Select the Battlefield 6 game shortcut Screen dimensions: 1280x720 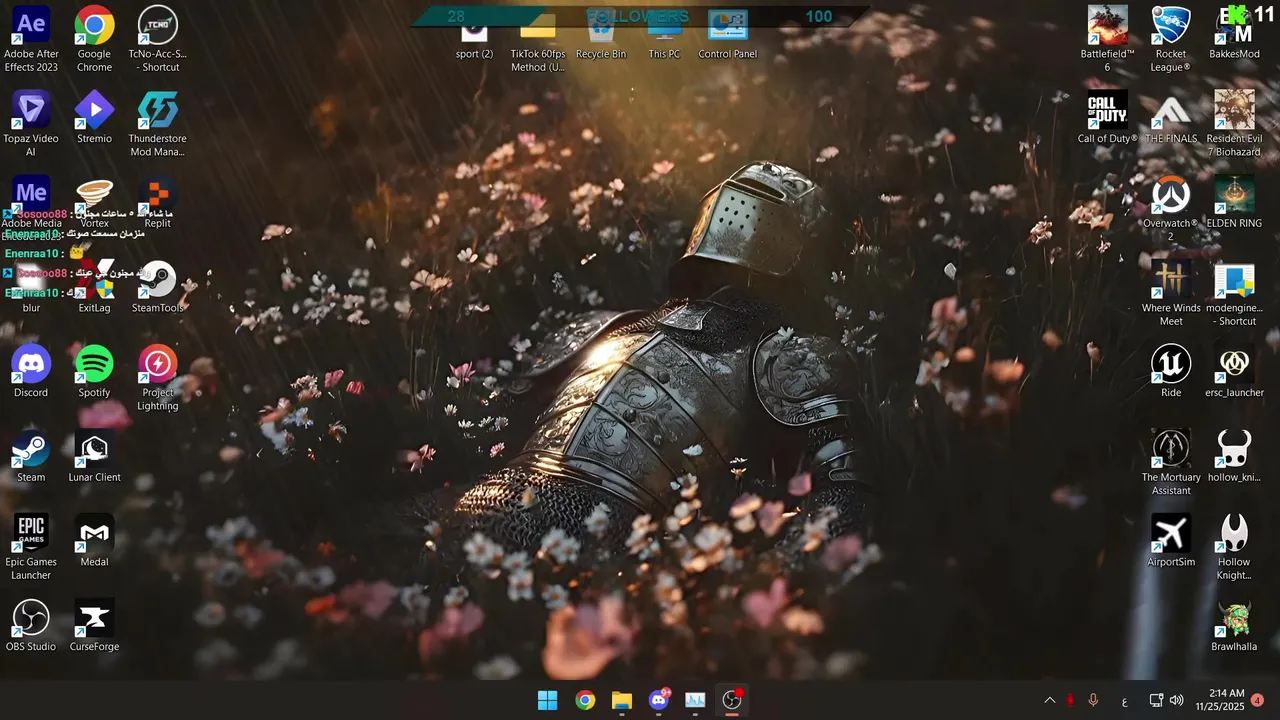[1107, 40]
